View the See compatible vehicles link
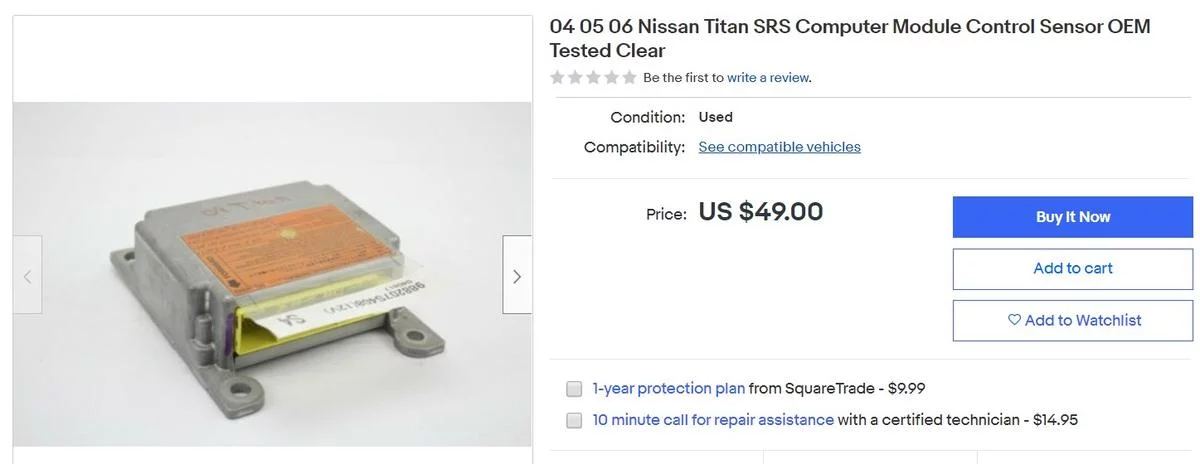This screenshot has width=1200, height=464. click(779, 147)
